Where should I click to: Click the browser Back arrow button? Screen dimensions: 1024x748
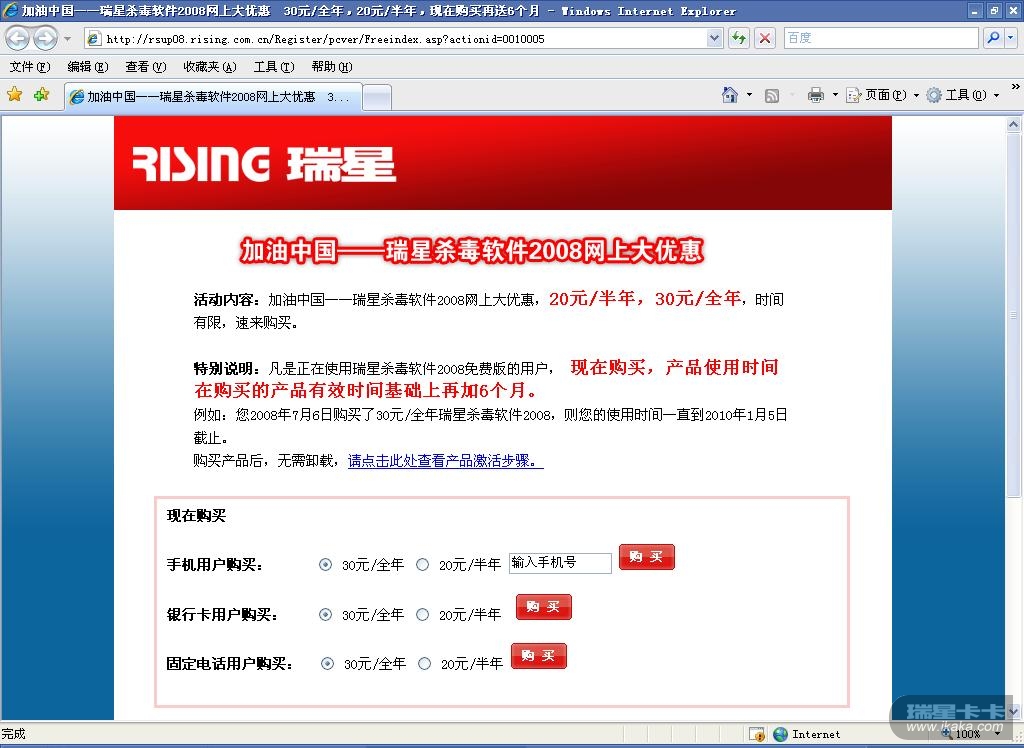18,39
